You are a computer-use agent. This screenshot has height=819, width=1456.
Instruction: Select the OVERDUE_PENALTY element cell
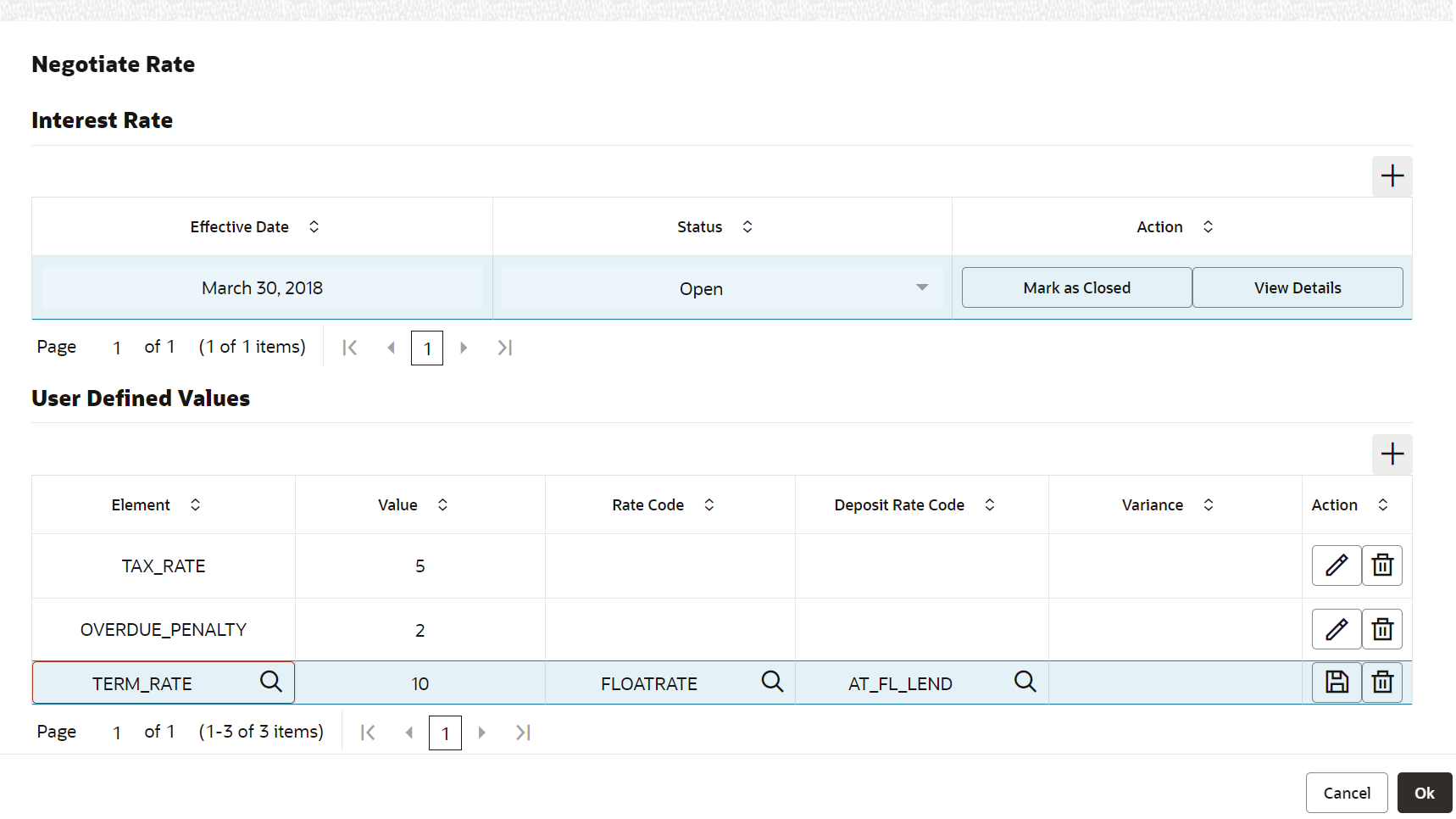click(164, 630)
